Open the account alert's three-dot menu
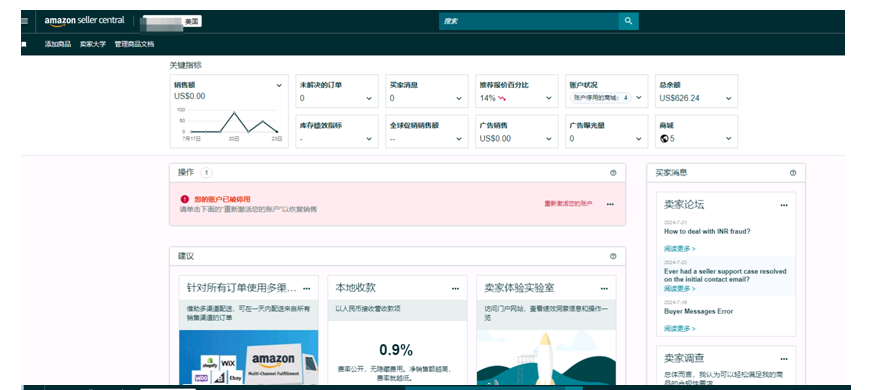The height and width of the screenshot is (390, 886). [610, 204]
